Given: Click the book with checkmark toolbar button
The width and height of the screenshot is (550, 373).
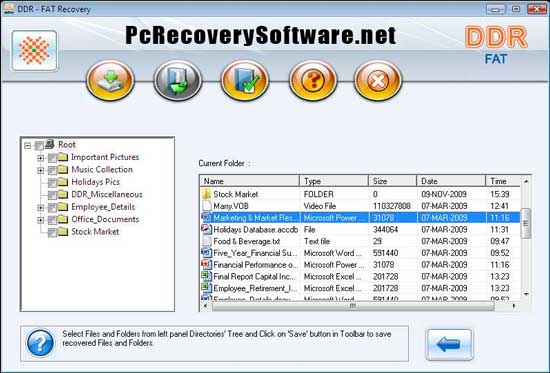Looking at the screenshot, I should pos(245,81).
